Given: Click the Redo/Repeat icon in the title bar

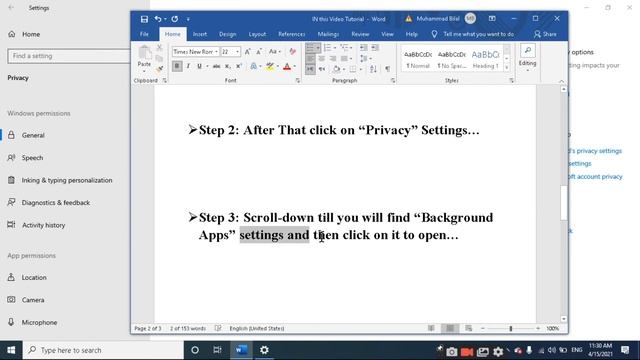Looking at the screenshot, I should 175,19.
